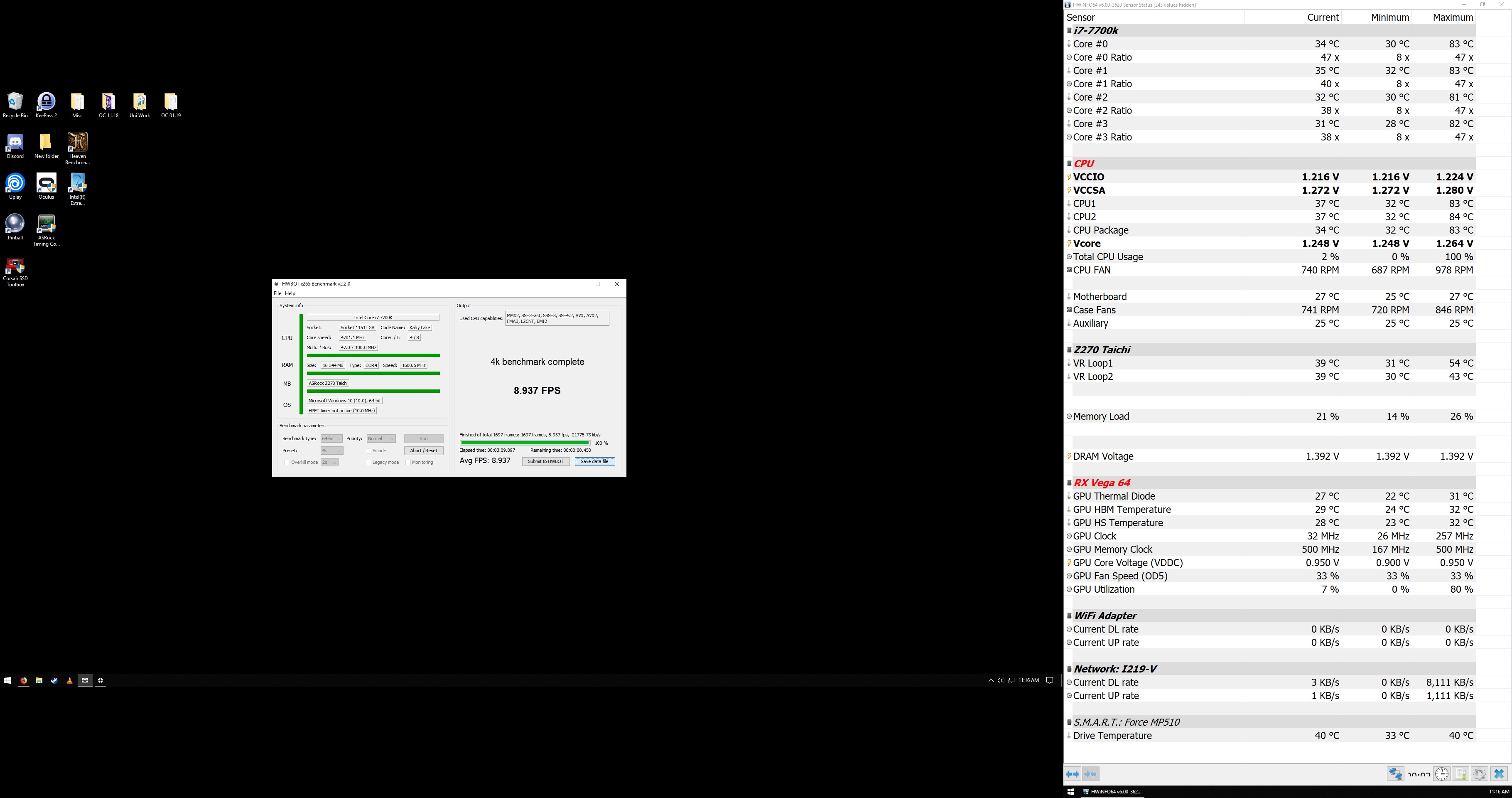Screen dimensions: 1512x798
Task: Collapse the Network: I219-V sensor group
Action: pyautogui.click(x=1069, y=670)
